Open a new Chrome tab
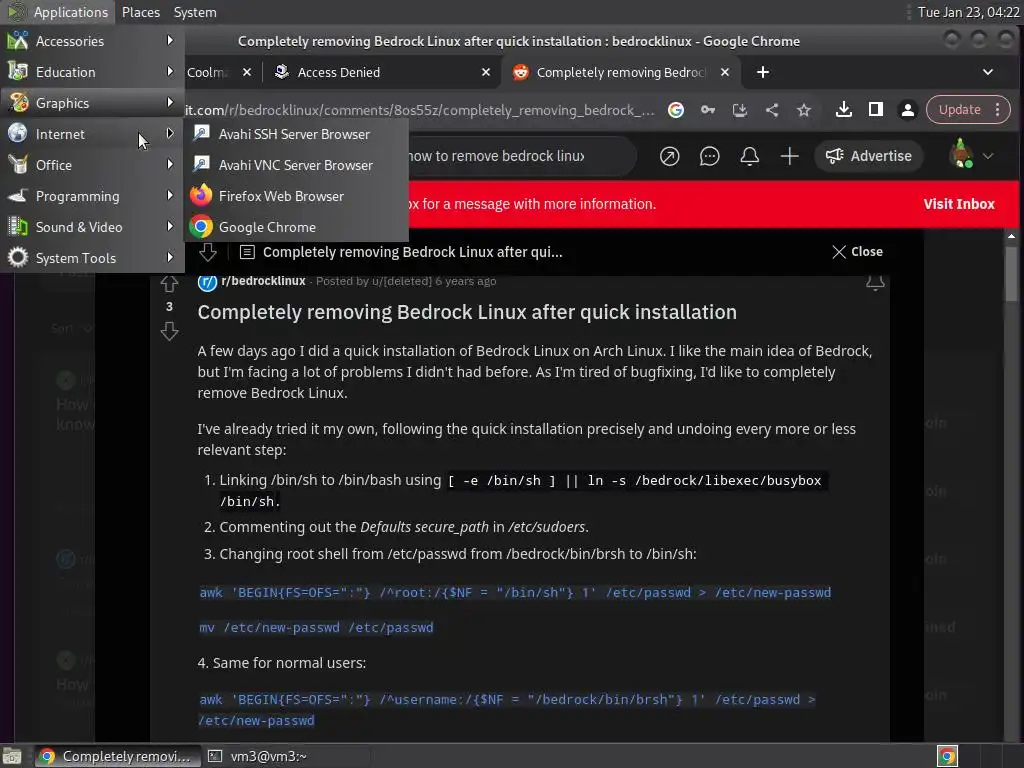This screenshot has width=1024, height=768. coord(762,72)
